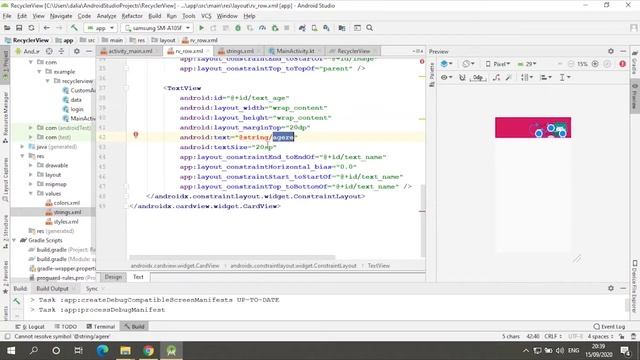Click the Clear constraints icon in Preview

[496, 77]
